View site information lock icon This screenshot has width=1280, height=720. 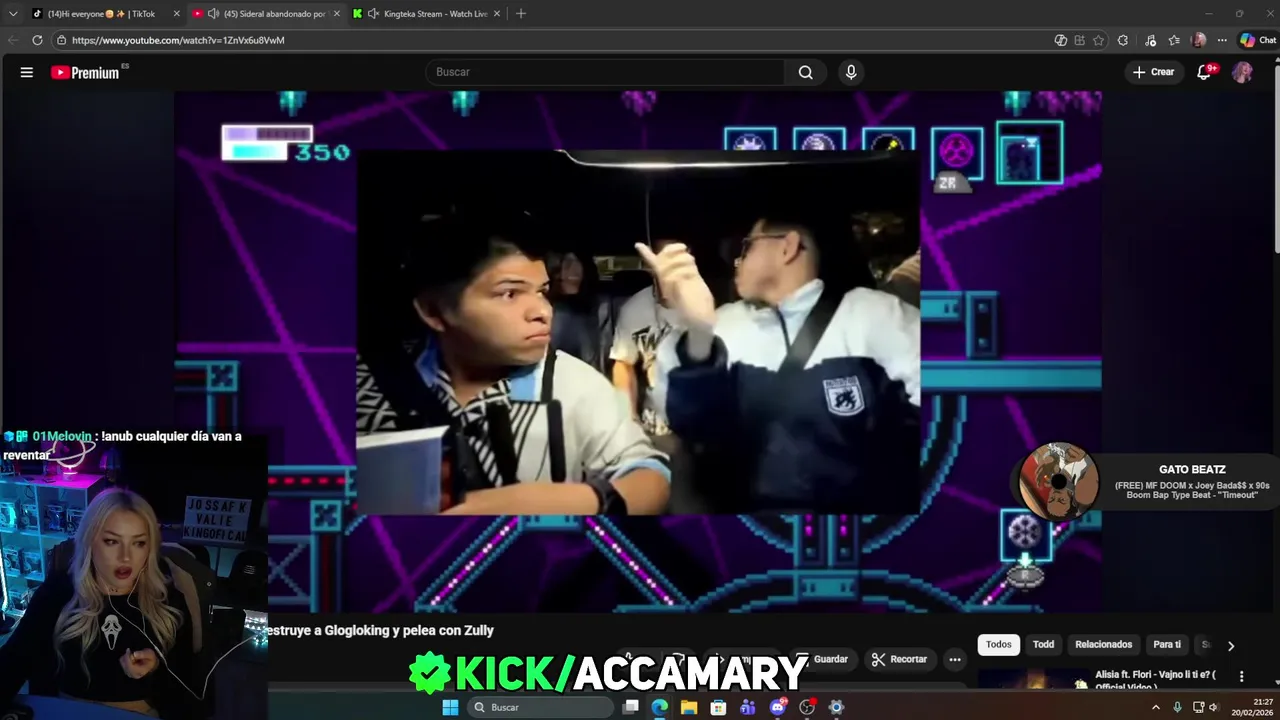[61, 40]
